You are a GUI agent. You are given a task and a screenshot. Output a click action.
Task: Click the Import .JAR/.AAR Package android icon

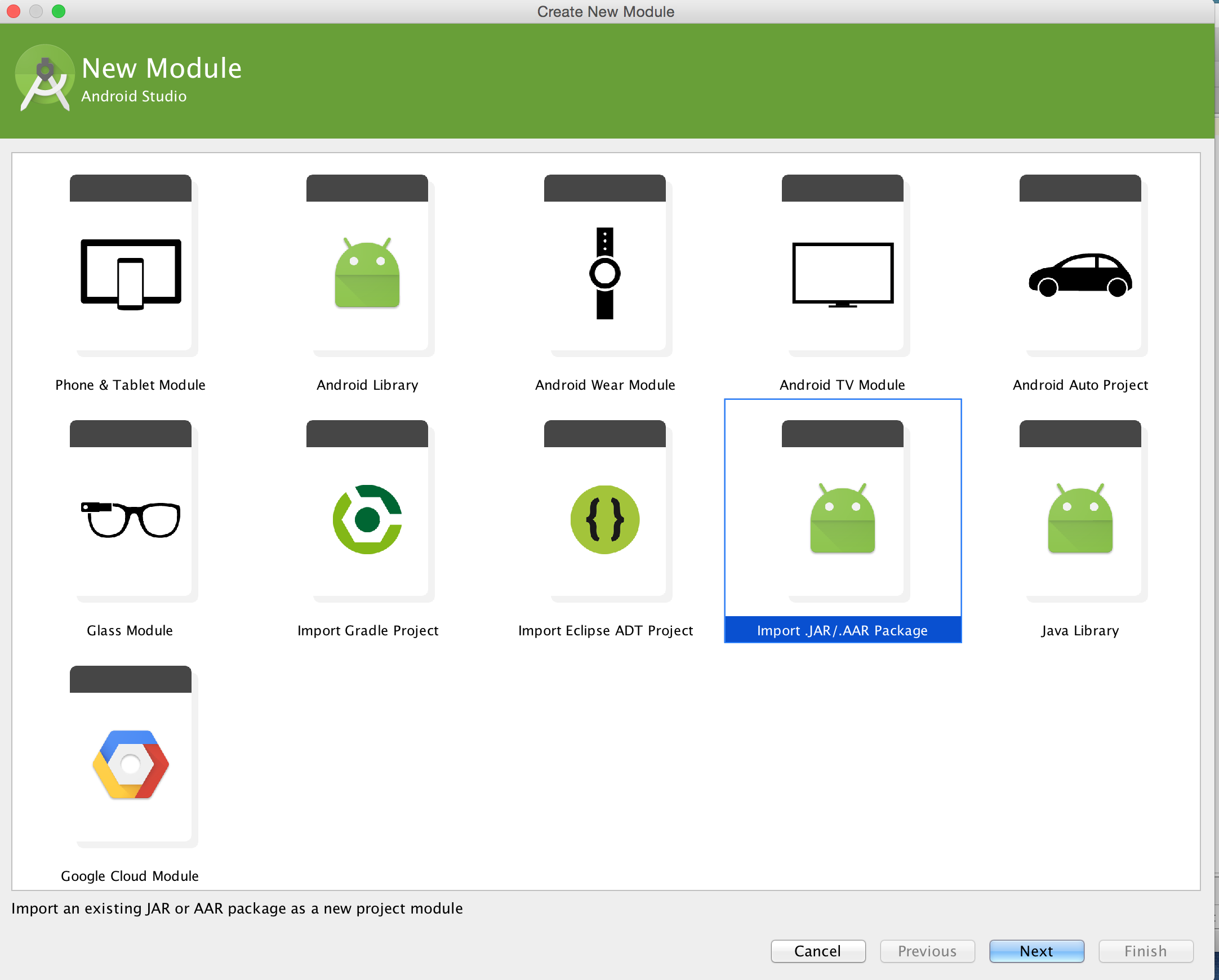(842, 519)
